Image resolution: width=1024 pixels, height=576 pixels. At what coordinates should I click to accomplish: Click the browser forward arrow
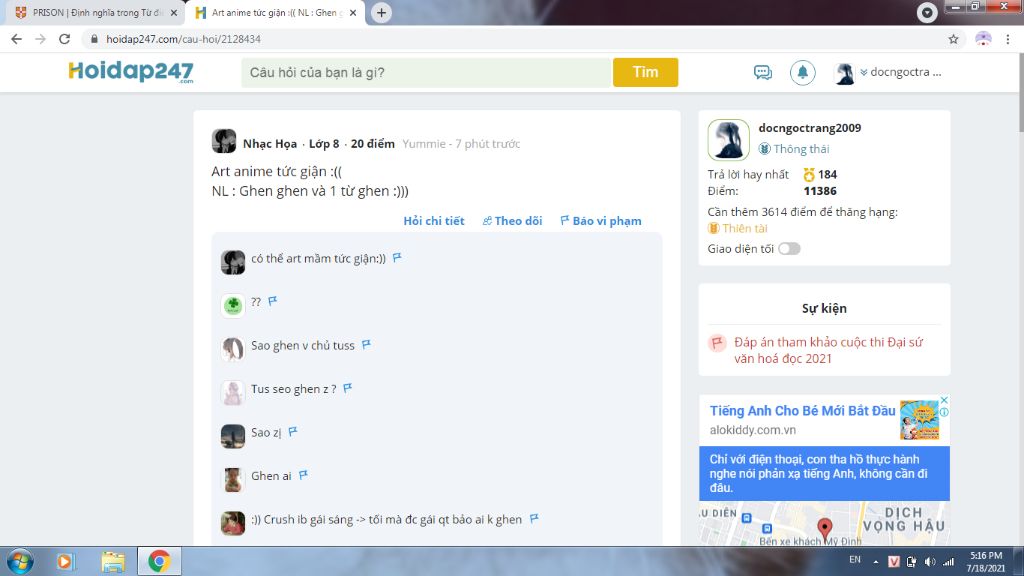pyautogui.click(x=40, y=39)
